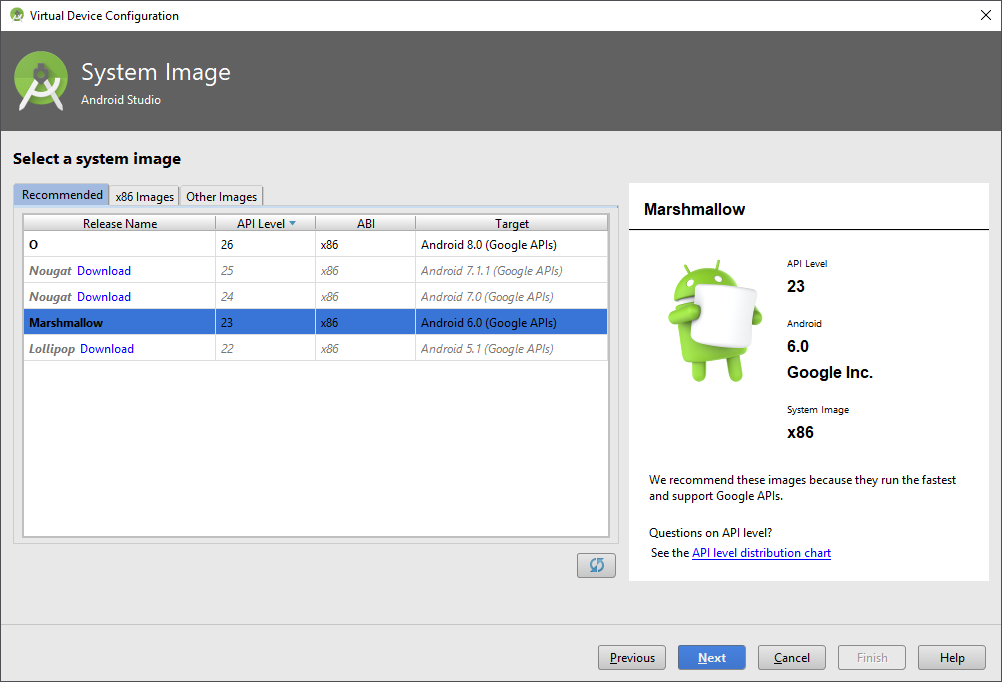Click the Virtual Device Configuration title bar icon
The height and width of the screenshot is (682, 1002).
[x=17, y=15]
